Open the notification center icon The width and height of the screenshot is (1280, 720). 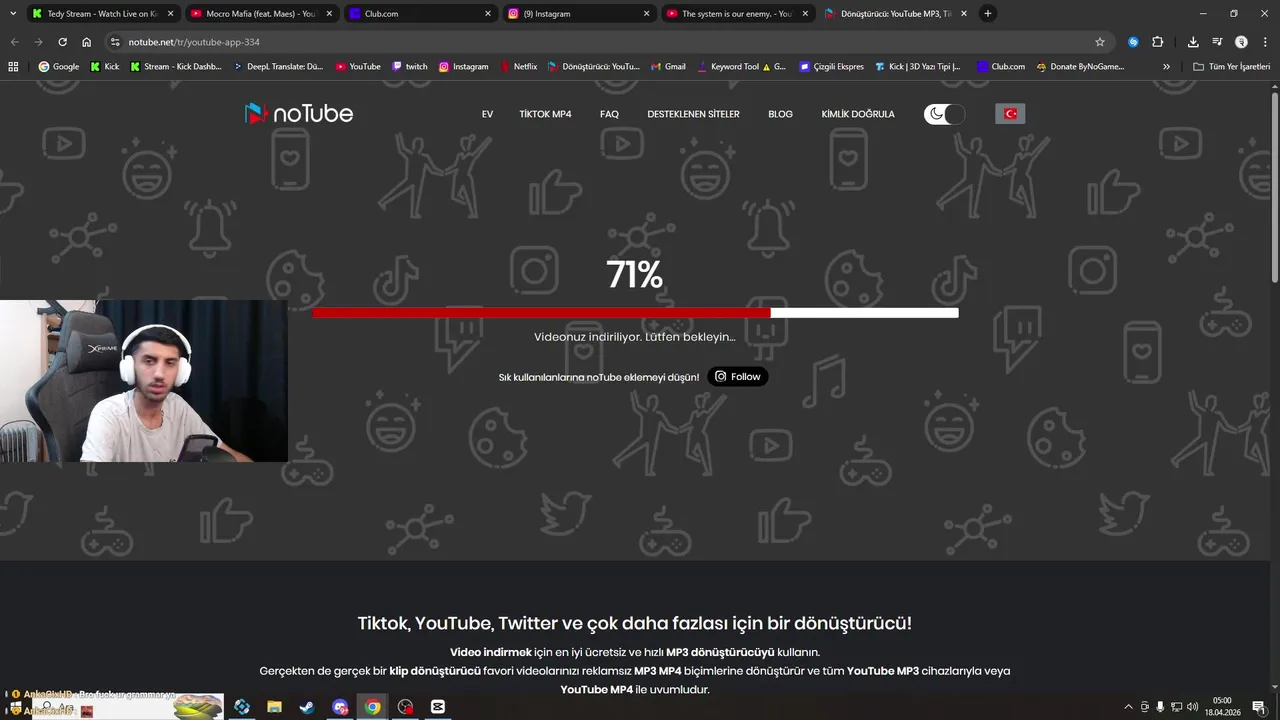[x=1259, y=707]
